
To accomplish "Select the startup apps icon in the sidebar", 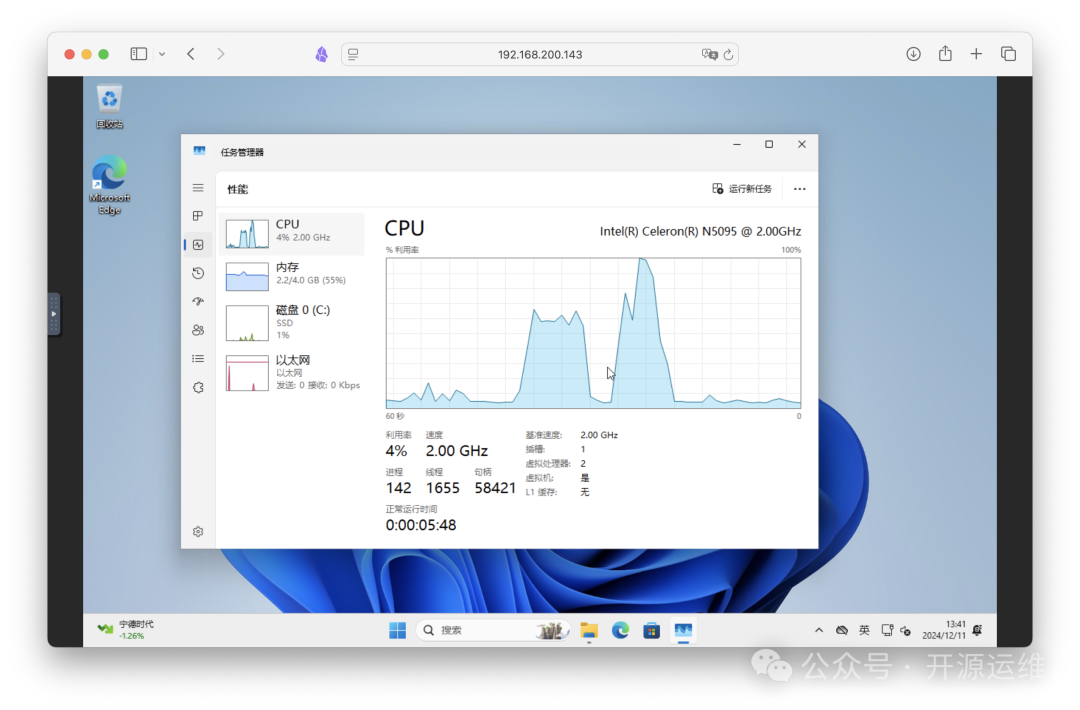I will (x=198, y=301).
